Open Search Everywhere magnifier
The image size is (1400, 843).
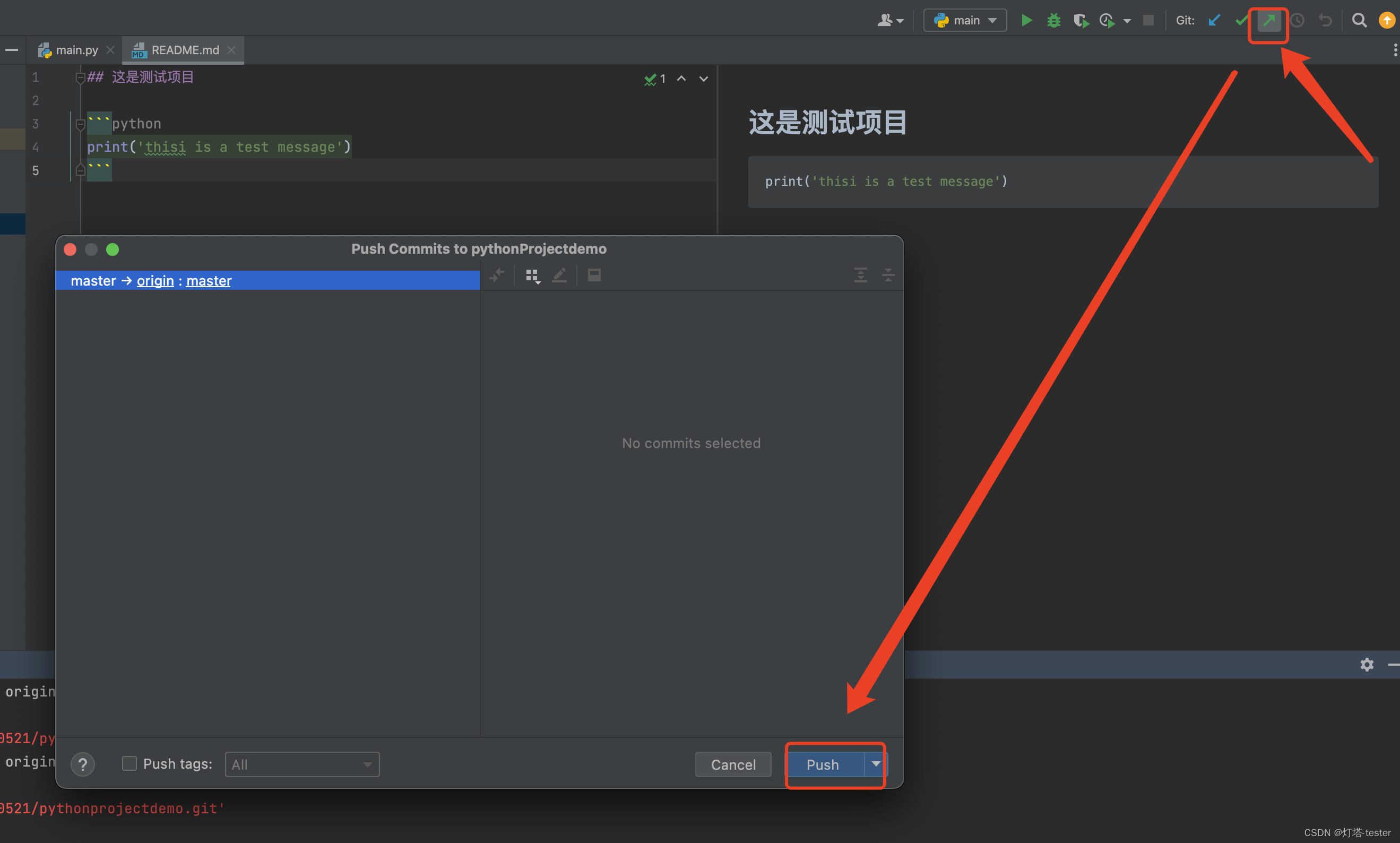click(1359, 21)
